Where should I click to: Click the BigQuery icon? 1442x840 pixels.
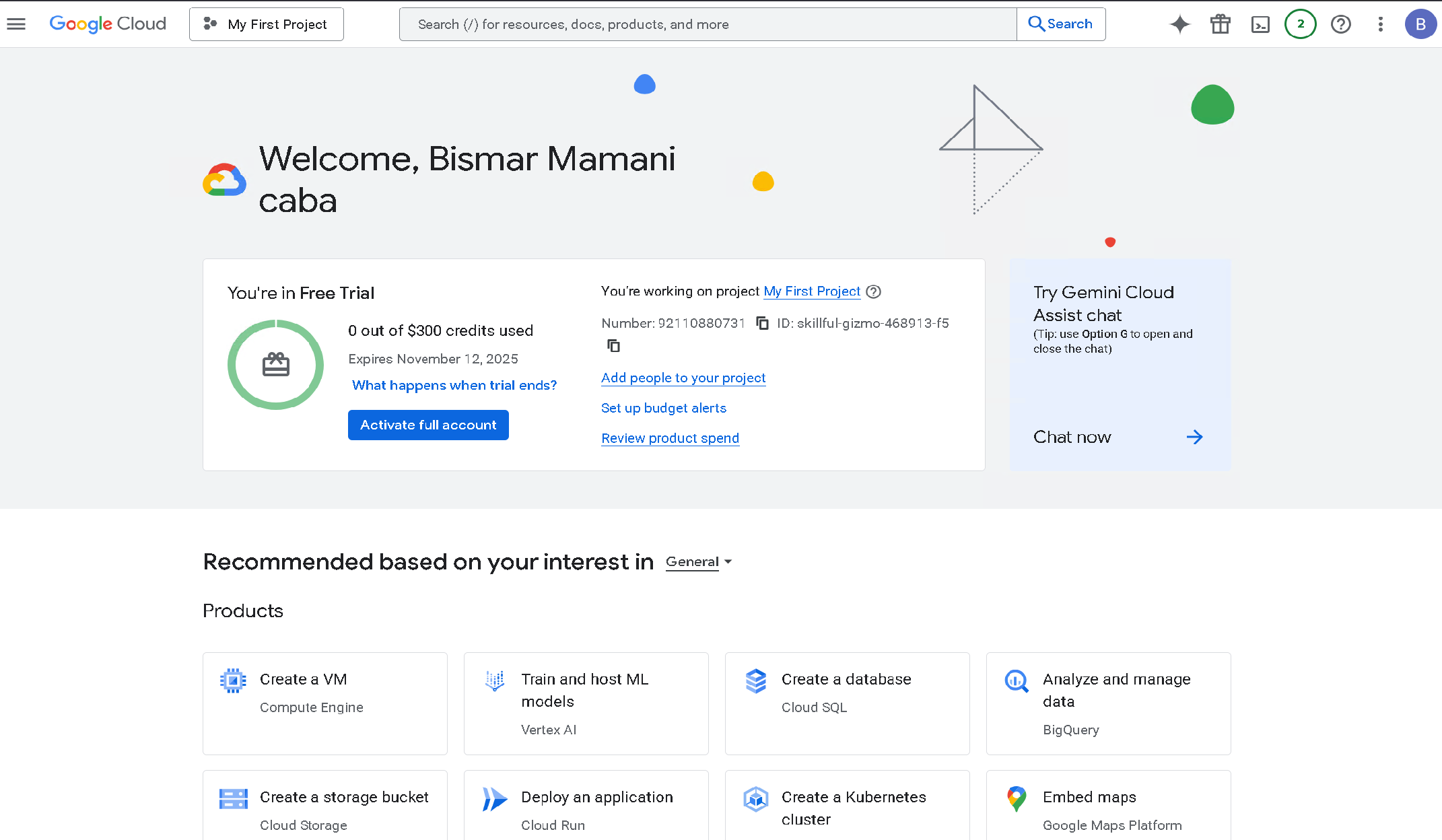(1017, 680)
